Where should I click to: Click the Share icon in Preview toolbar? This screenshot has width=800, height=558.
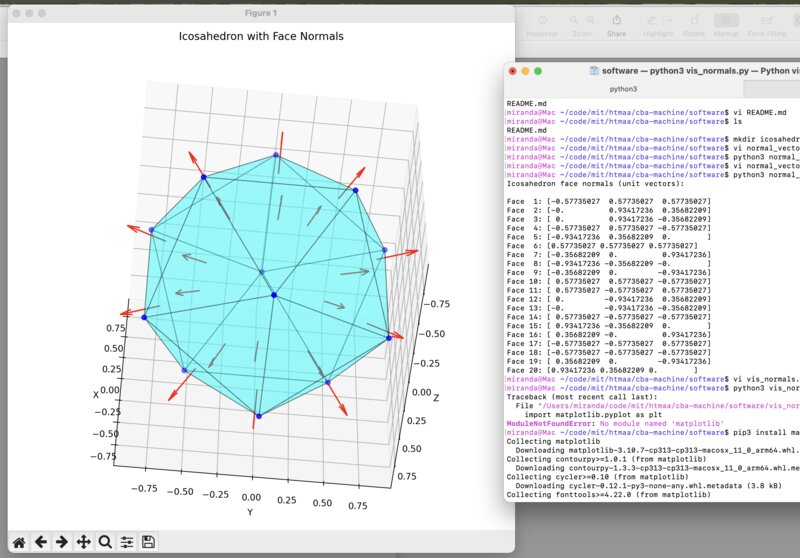coord(616,21)
